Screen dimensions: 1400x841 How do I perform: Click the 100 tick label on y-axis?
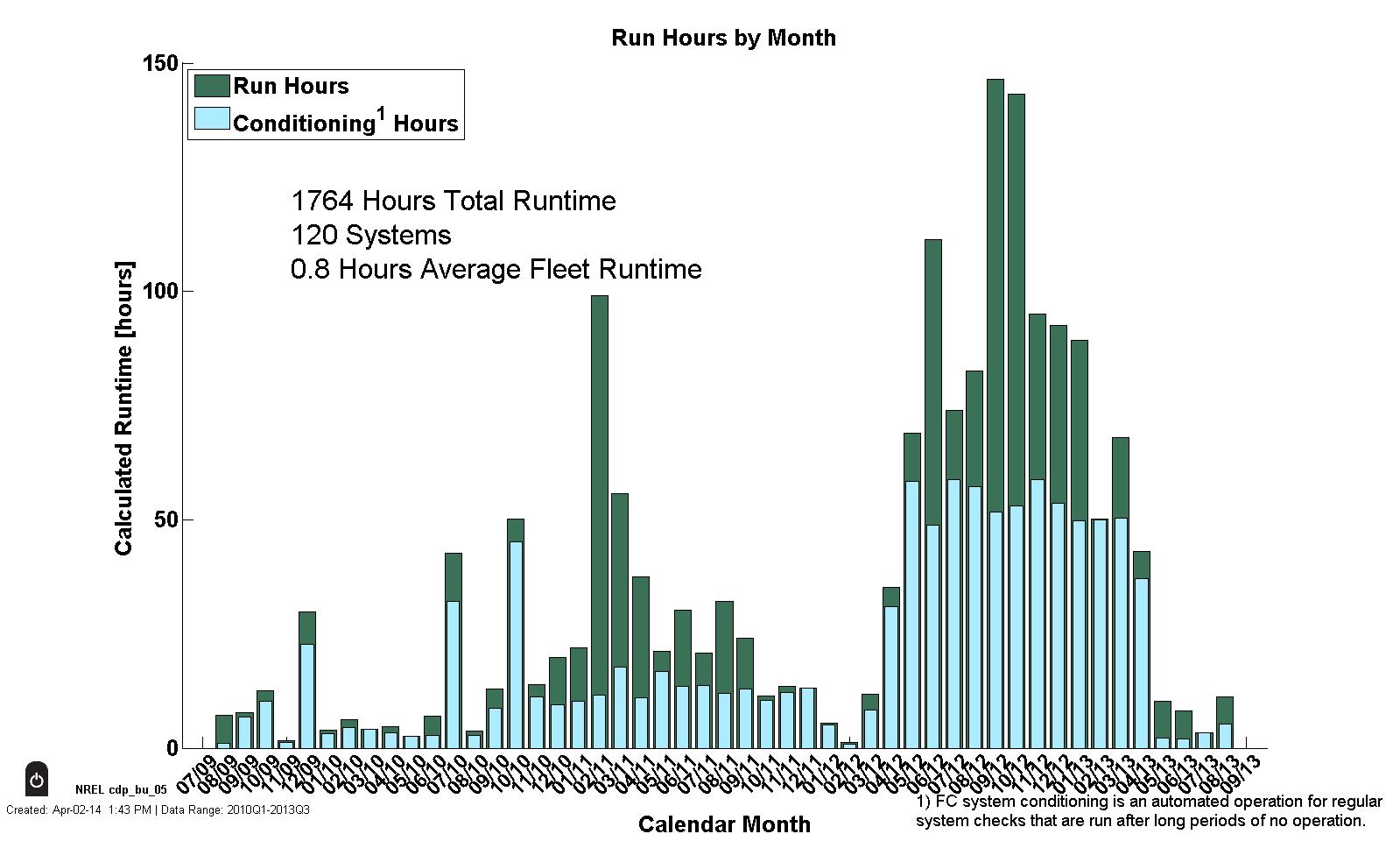click(x=159, y=291)
